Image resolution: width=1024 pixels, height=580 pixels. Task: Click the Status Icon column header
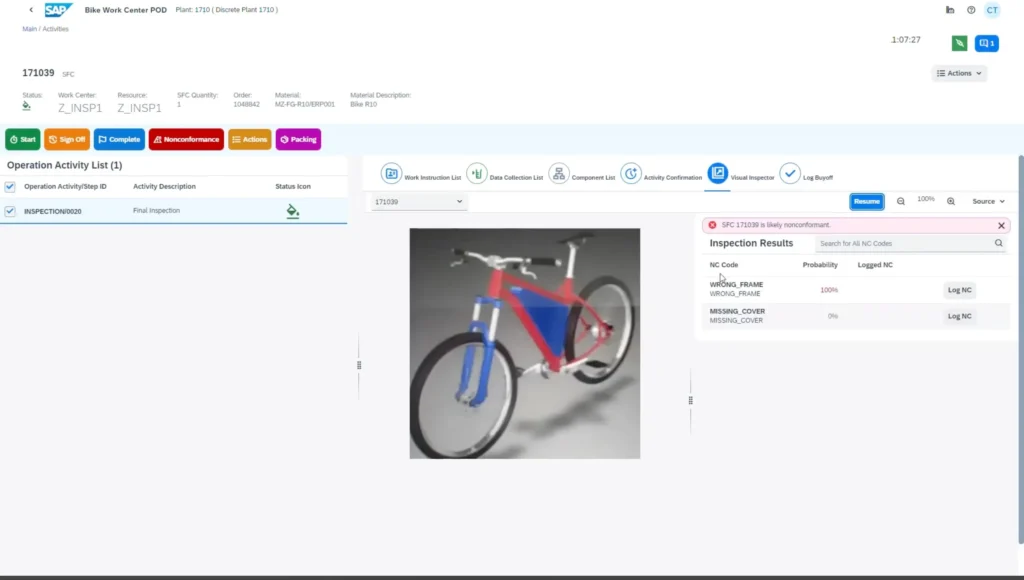pos(293,187)
